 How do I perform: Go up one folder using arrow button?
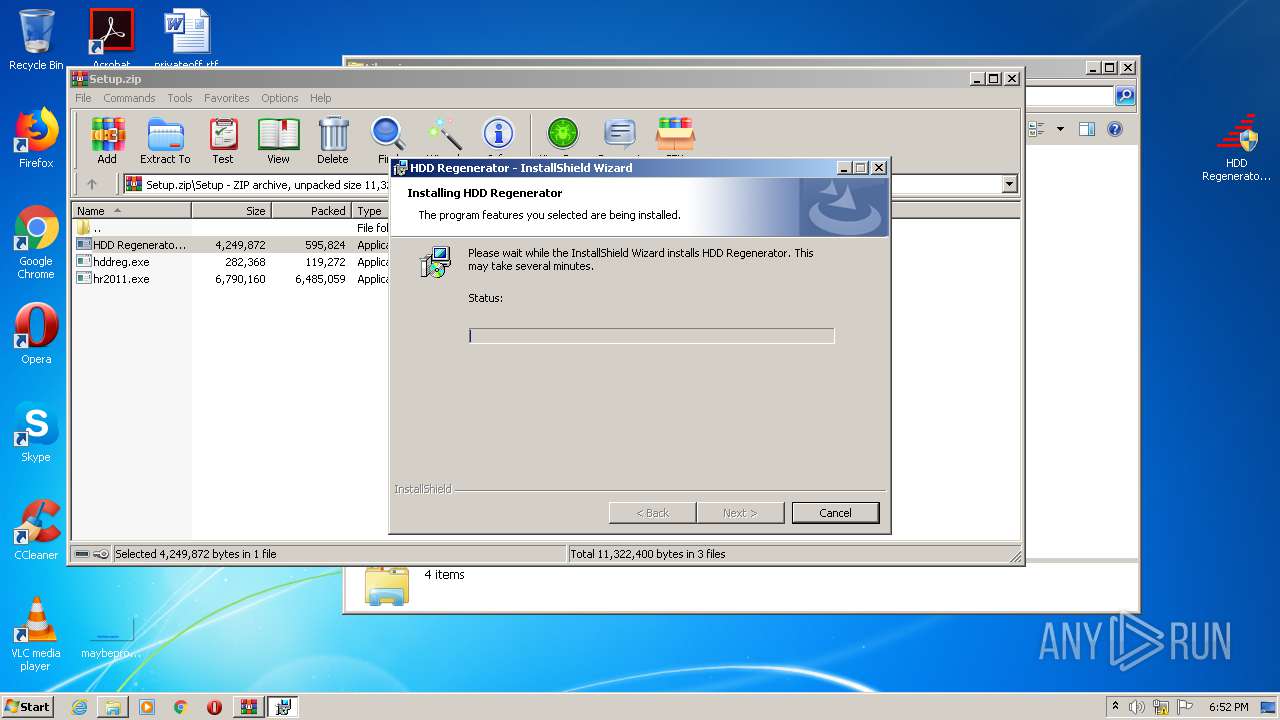[92, 184]
